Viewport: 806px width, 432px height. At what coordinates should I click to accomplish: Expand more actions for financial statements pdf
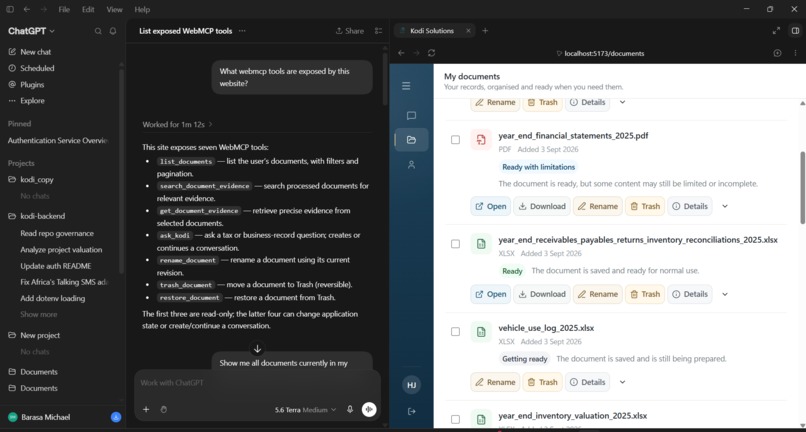click(725, 206)
